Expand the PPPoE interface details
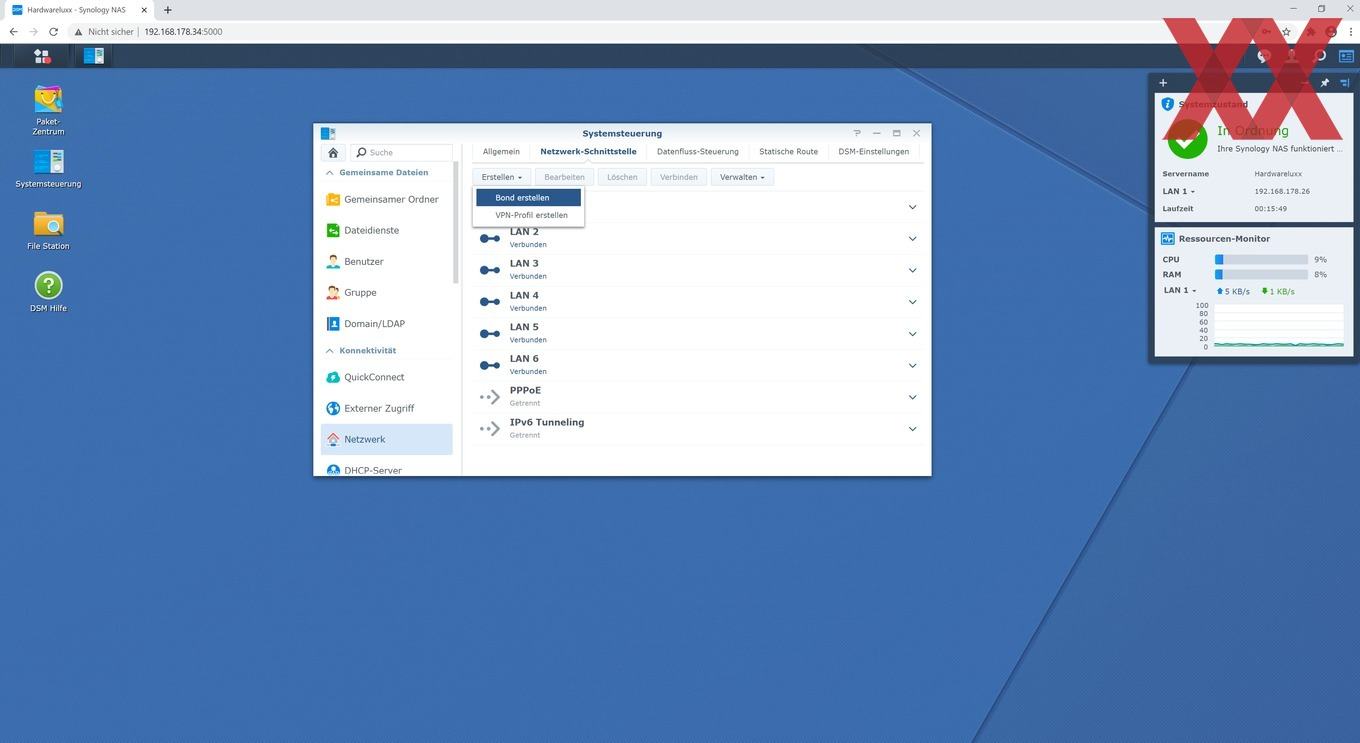 [x=912, y=397]
